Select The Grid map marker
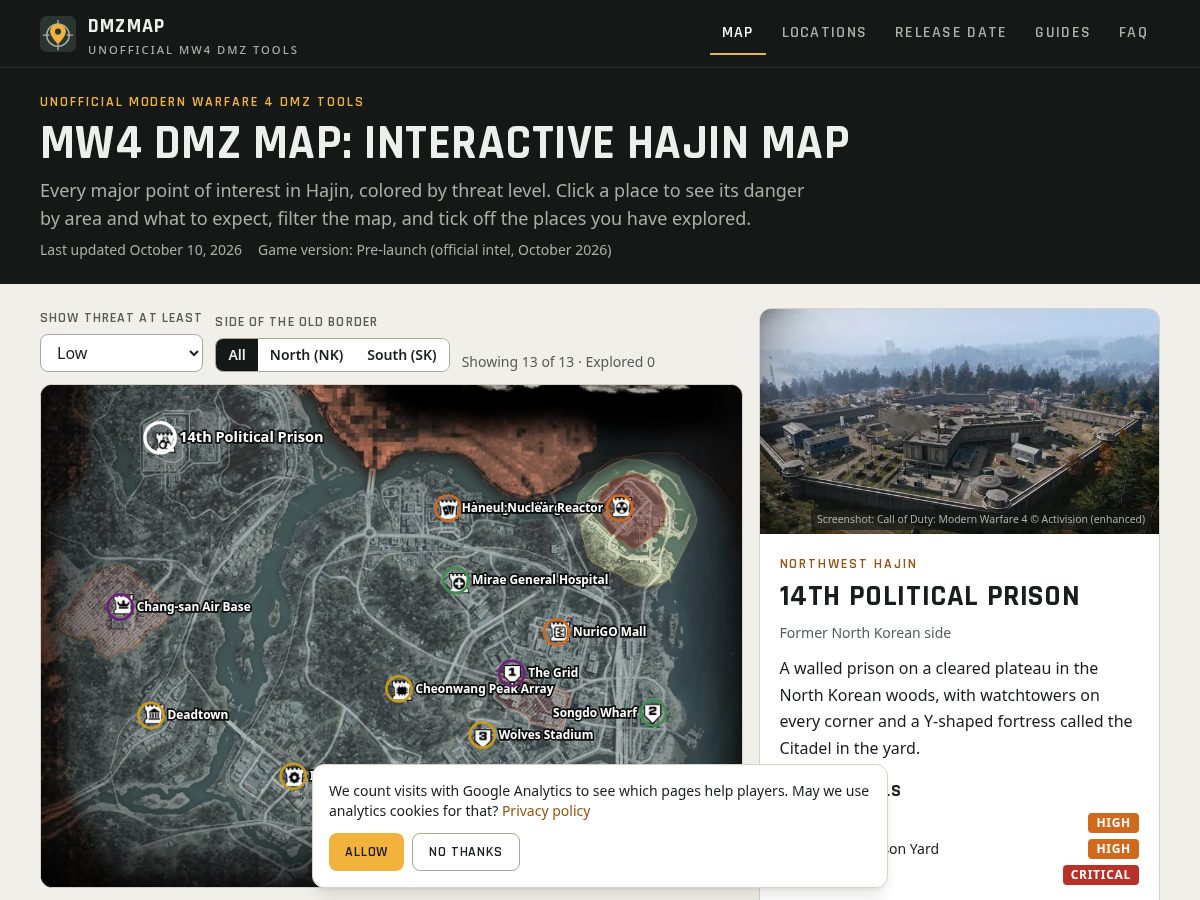 pos(512,673)
